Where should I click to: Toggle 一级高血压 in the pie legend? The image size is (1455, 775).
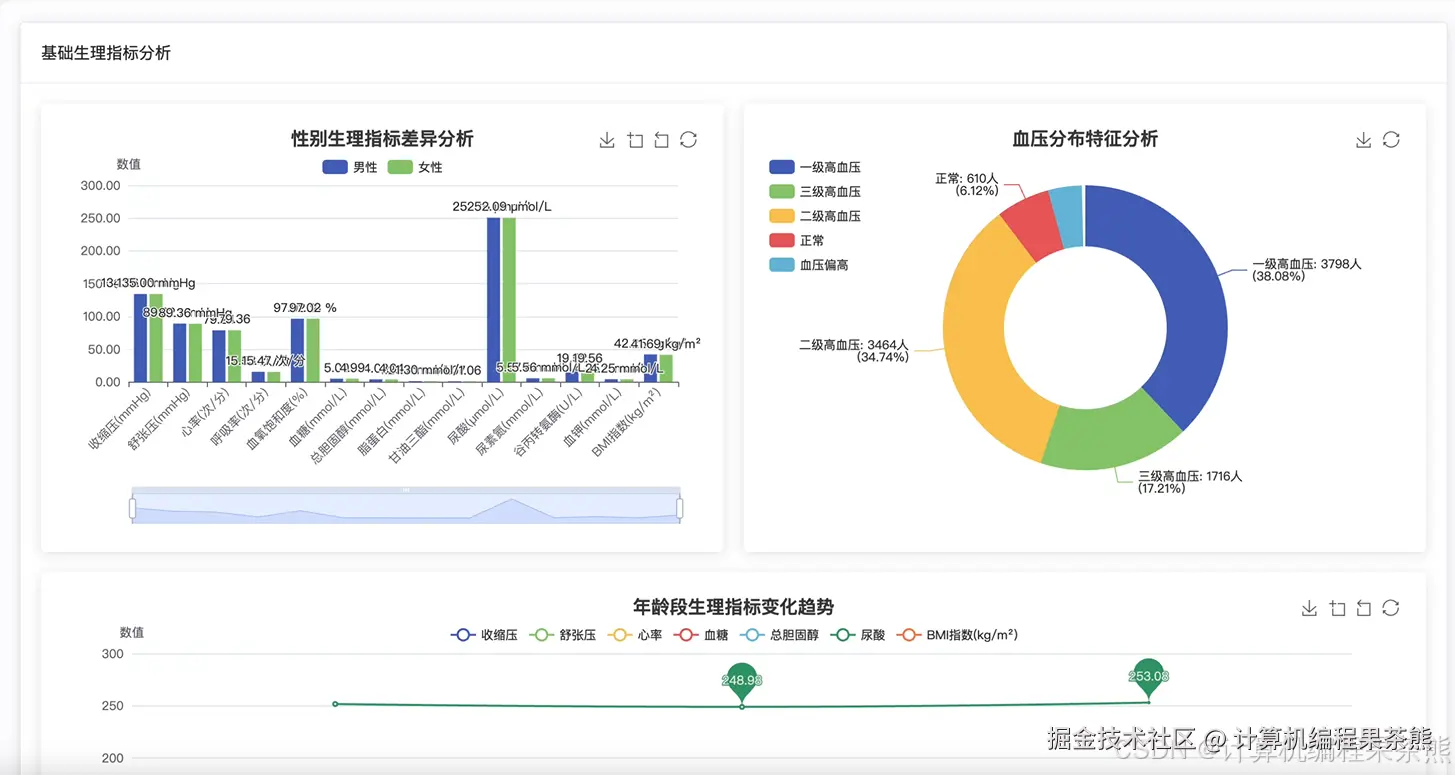815,167
